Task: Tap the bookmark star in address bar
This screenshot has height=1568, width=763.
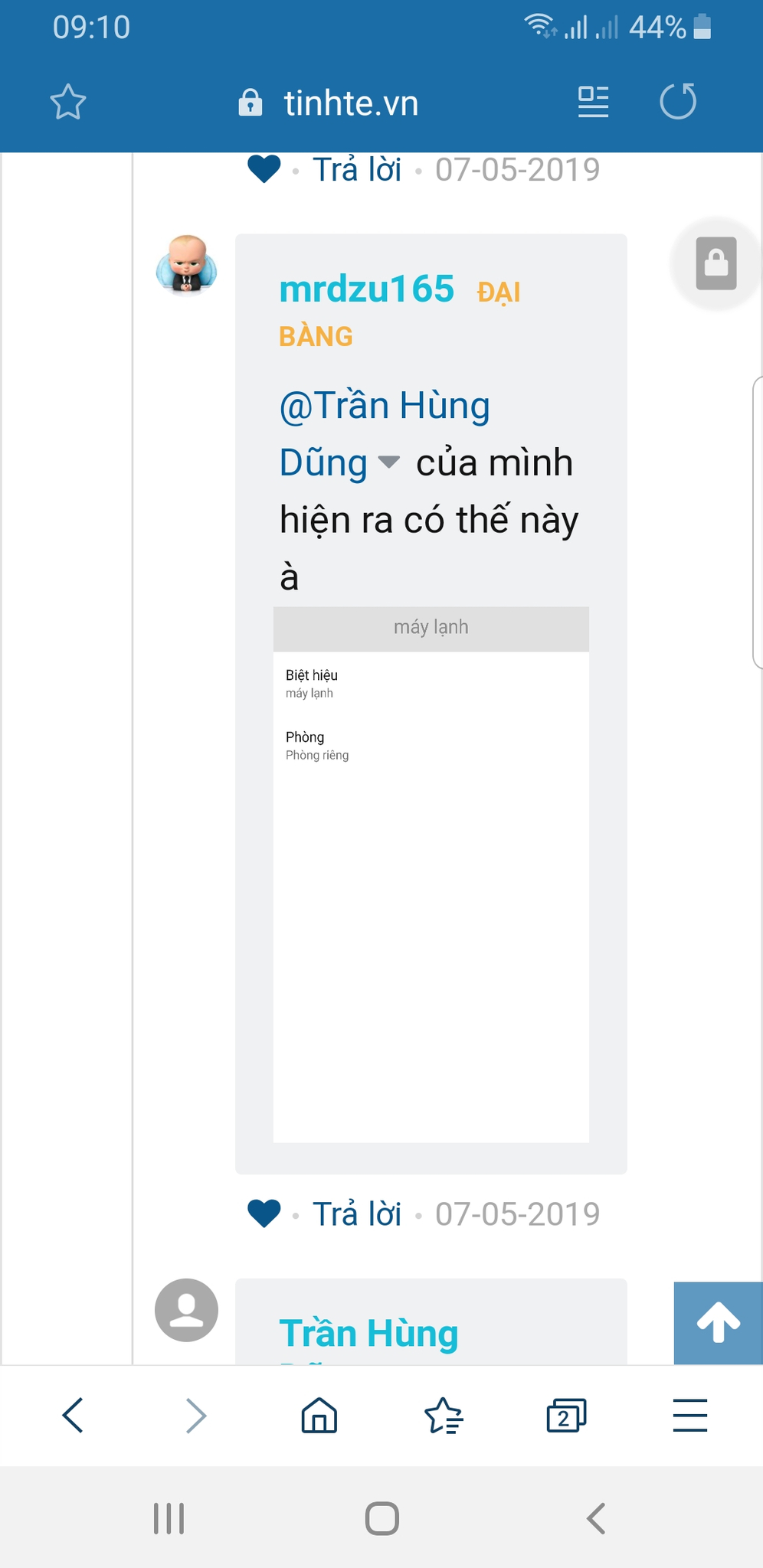Action: [x=68, y=102]
